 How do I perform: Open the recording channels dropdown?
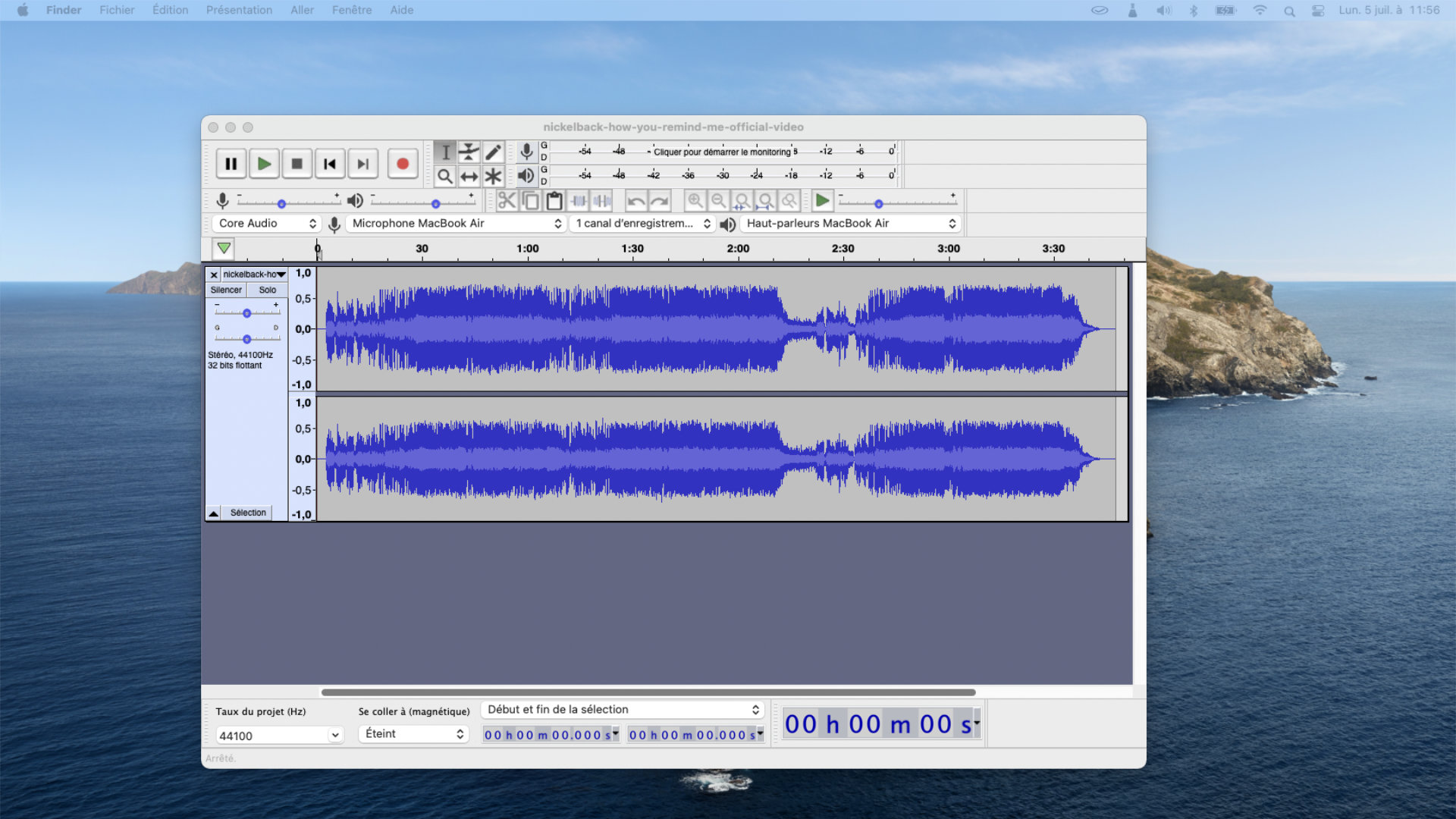point(642,224)
